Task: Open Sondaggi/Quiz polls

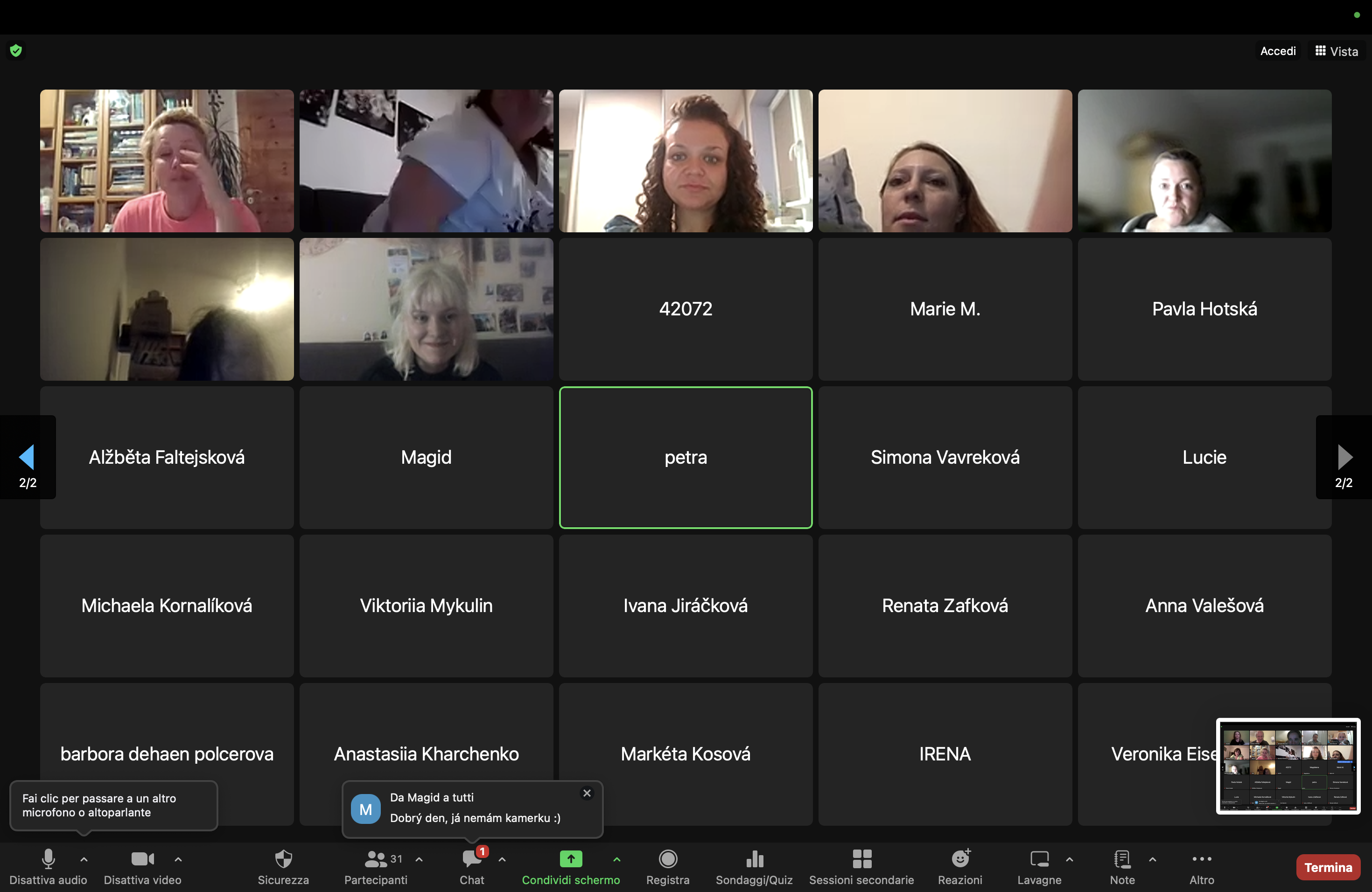Action: pyautogui.click(x=754, y=867)
